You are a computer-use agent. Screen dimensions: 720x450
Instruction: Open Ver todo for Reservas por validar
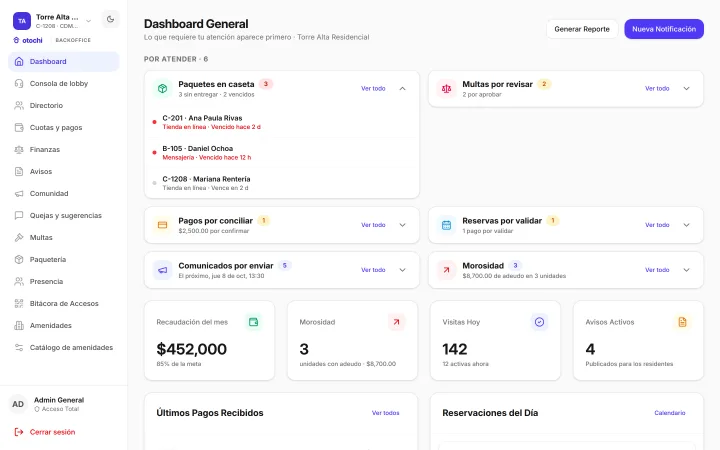657,225
